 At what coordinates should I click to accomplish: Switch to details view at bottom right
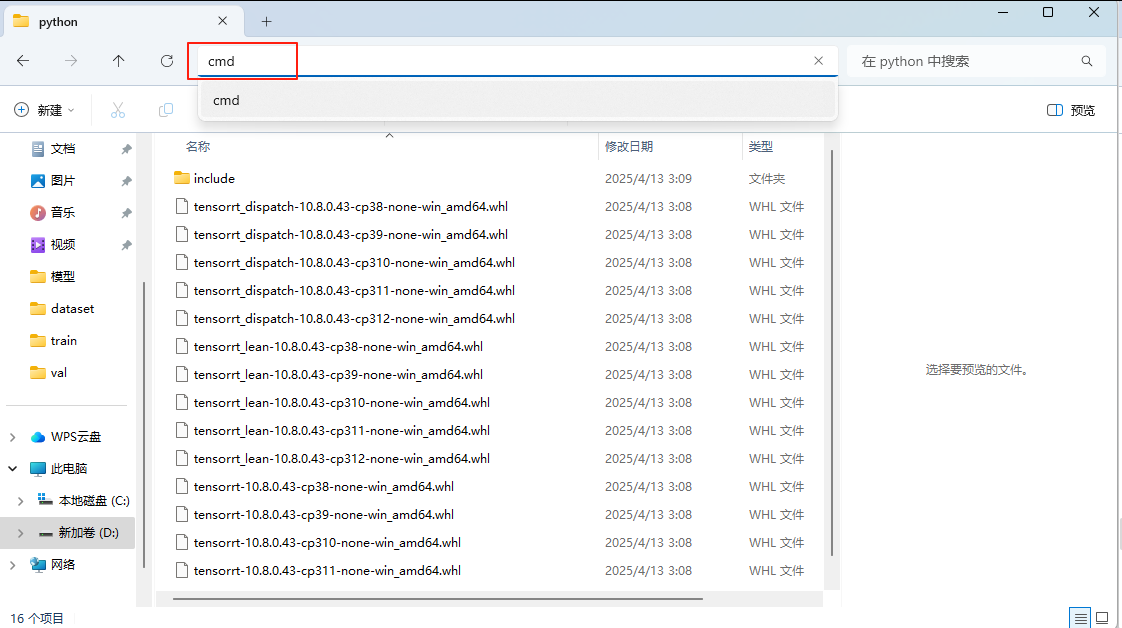click(x=1081, y=618)
